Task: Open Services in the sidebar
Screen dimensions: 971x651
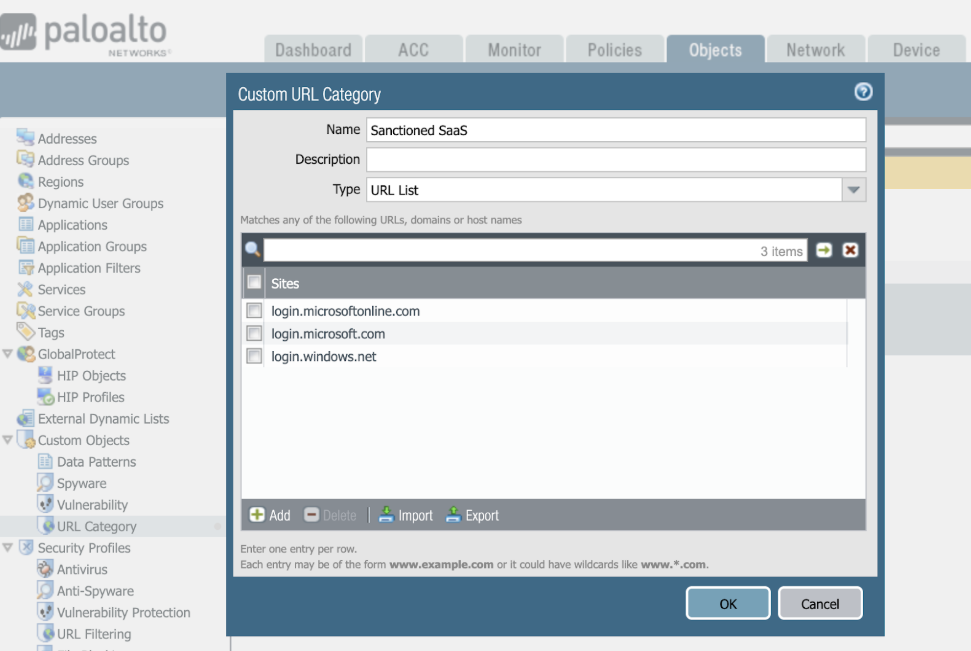Action: coord(61,290)
